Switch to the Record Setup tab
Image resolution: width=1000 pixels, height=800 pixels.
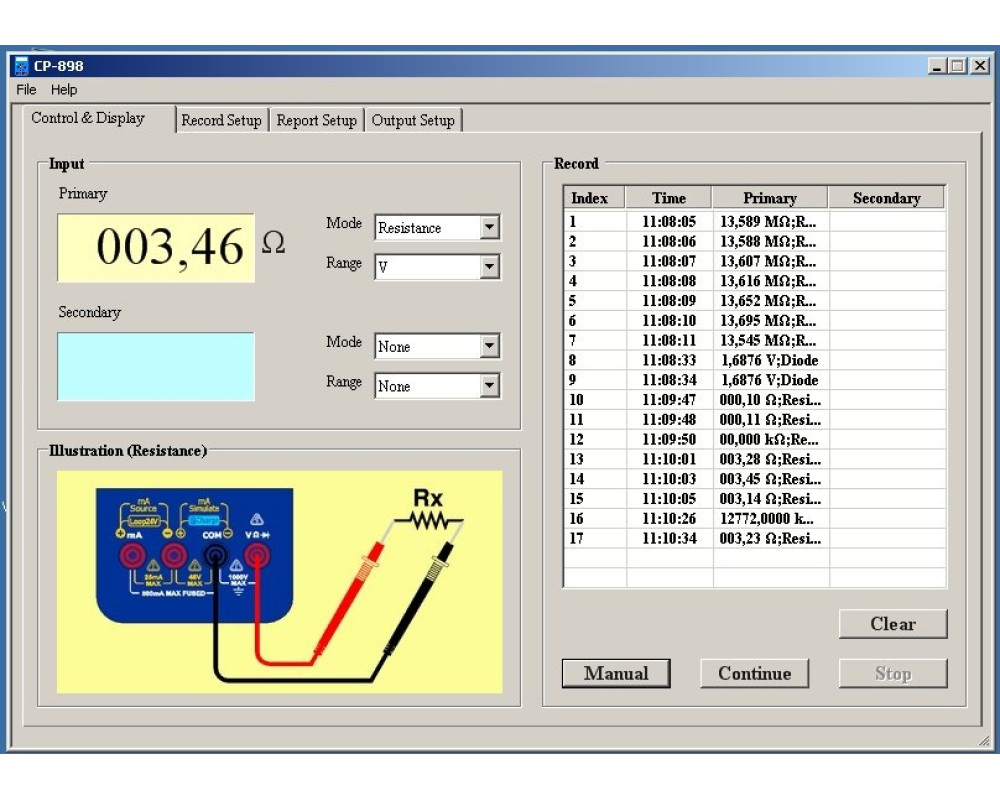point(221,120)
